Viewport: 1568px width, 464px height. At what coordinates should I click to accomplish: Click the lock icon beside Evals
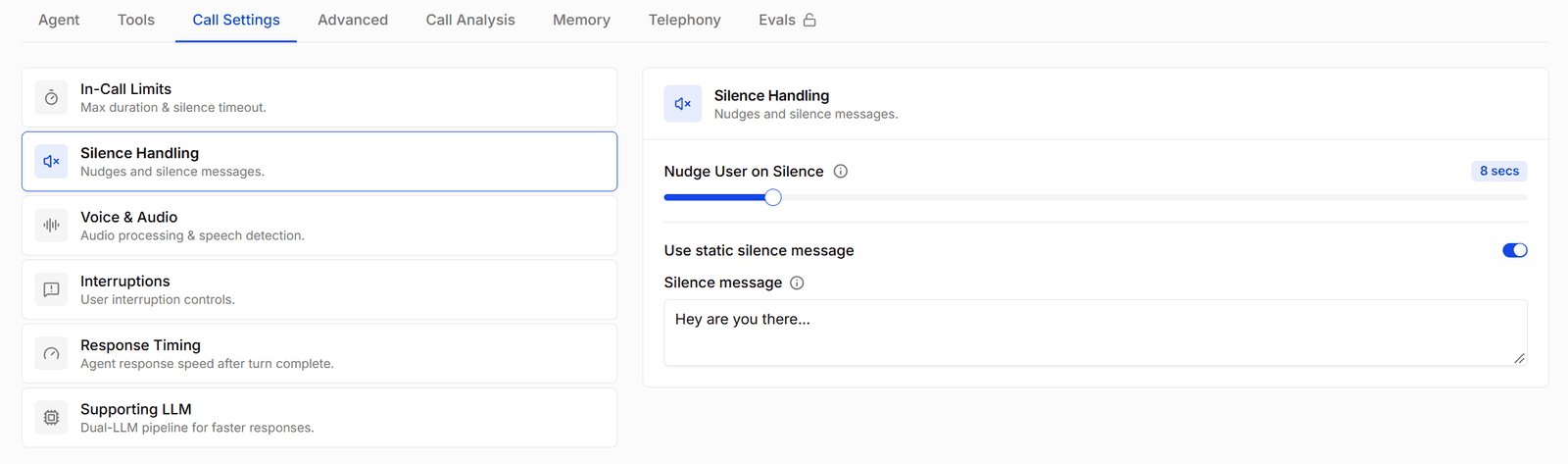coord(809,20)
